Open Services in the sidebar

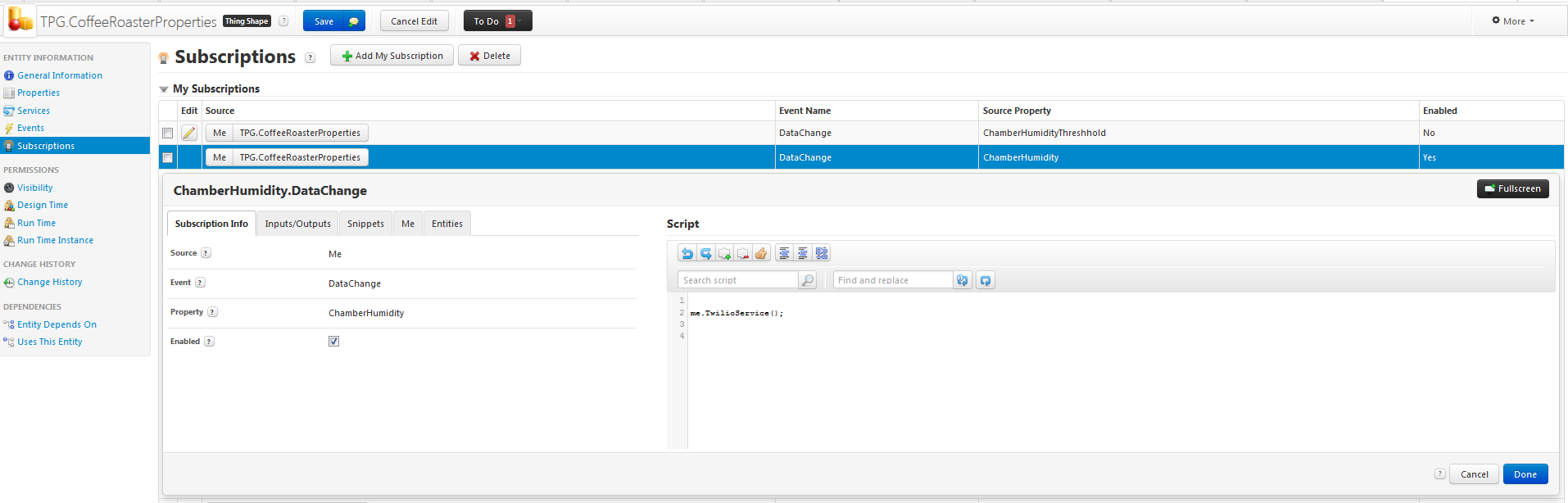[x=34, y=111]
